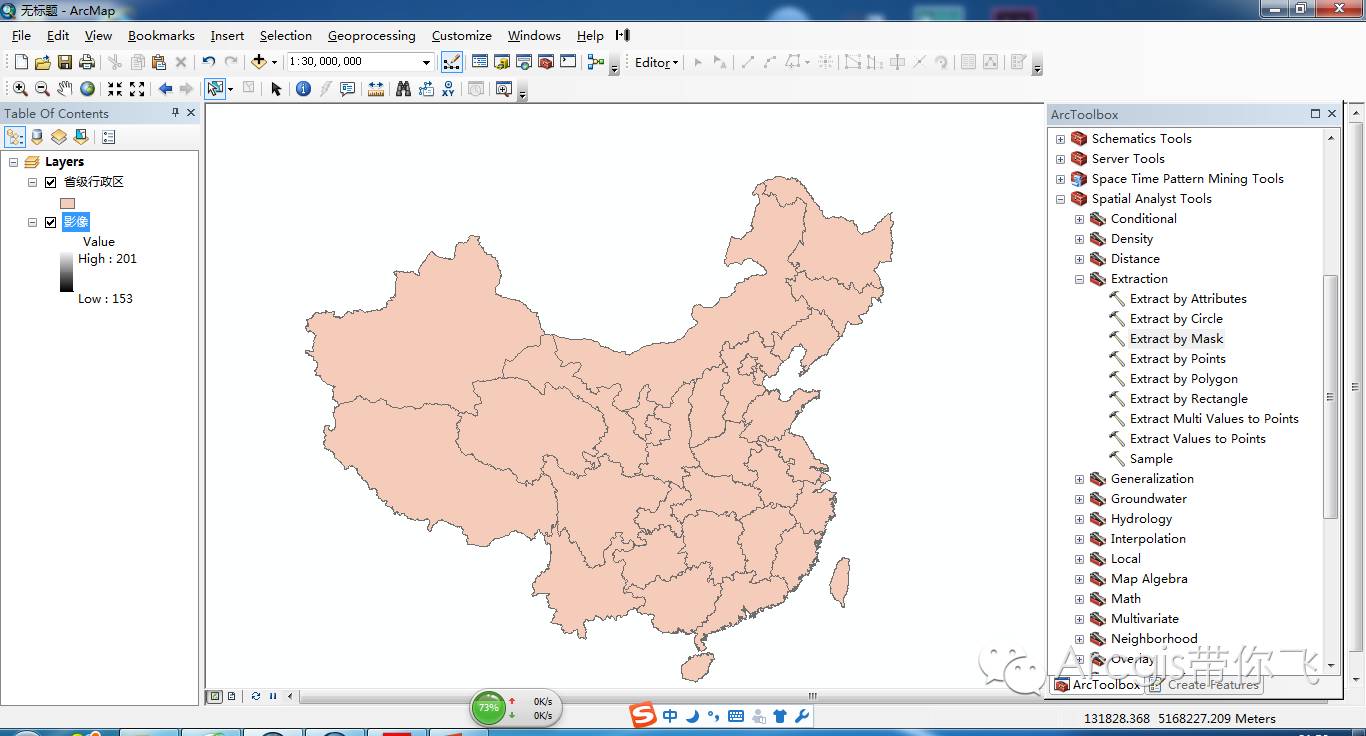Open the Python window icon
Viewport: 1366px width, 736px height.
pos(568,62)
